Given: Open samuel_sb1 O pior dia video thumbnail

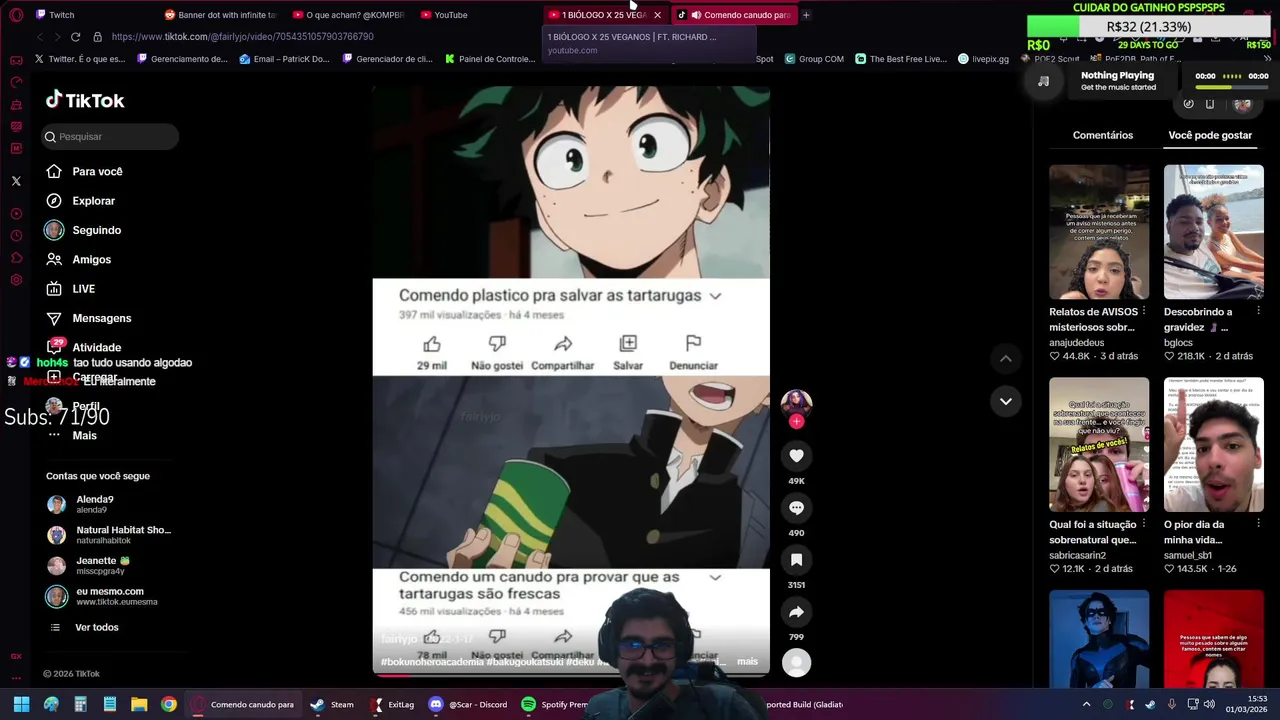Looking at the screenshot, I should [x=1213, y=444].
